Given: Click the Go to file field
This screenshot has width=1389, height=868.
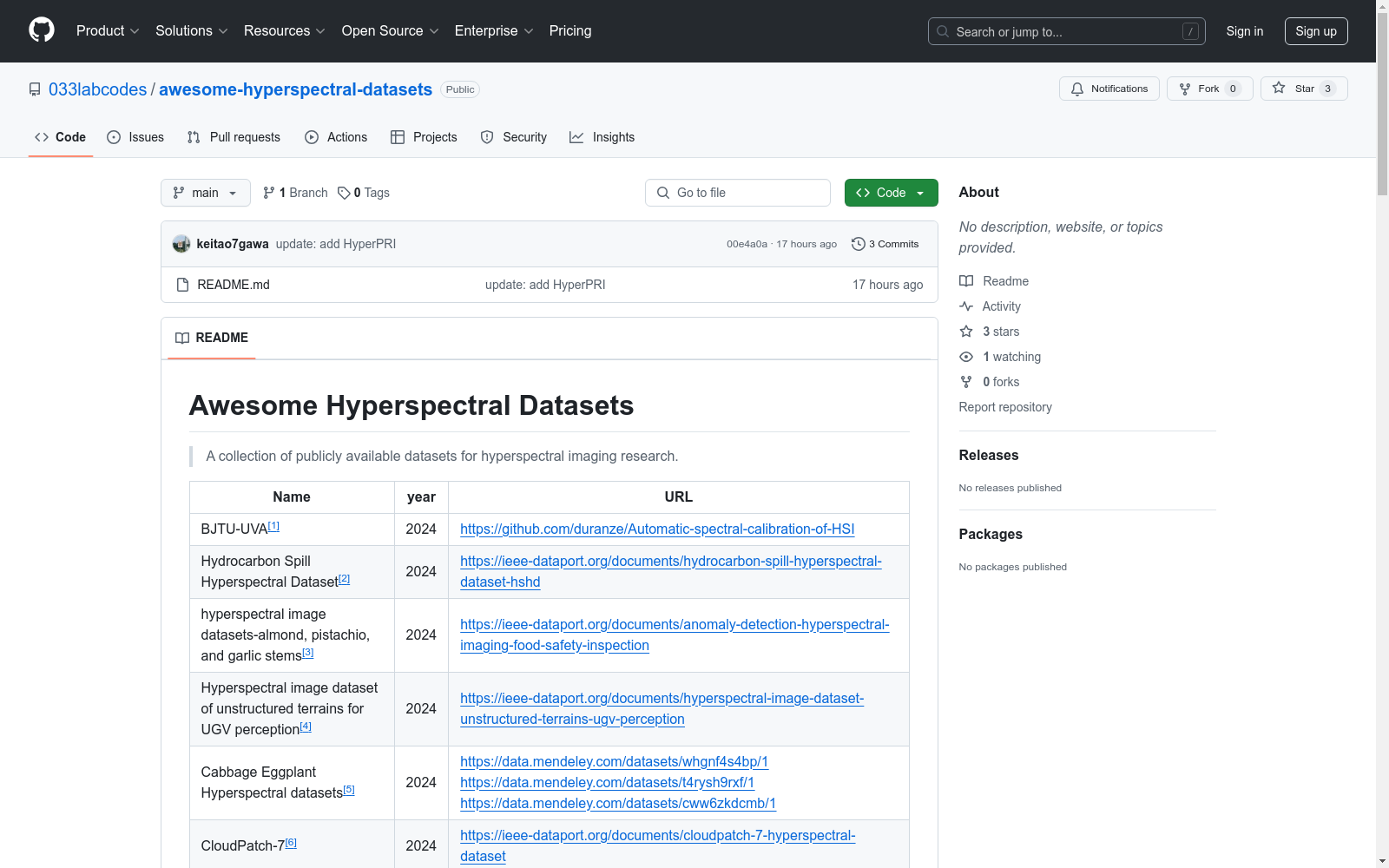Looking at the screenshot, I should [x=738, y=193].
